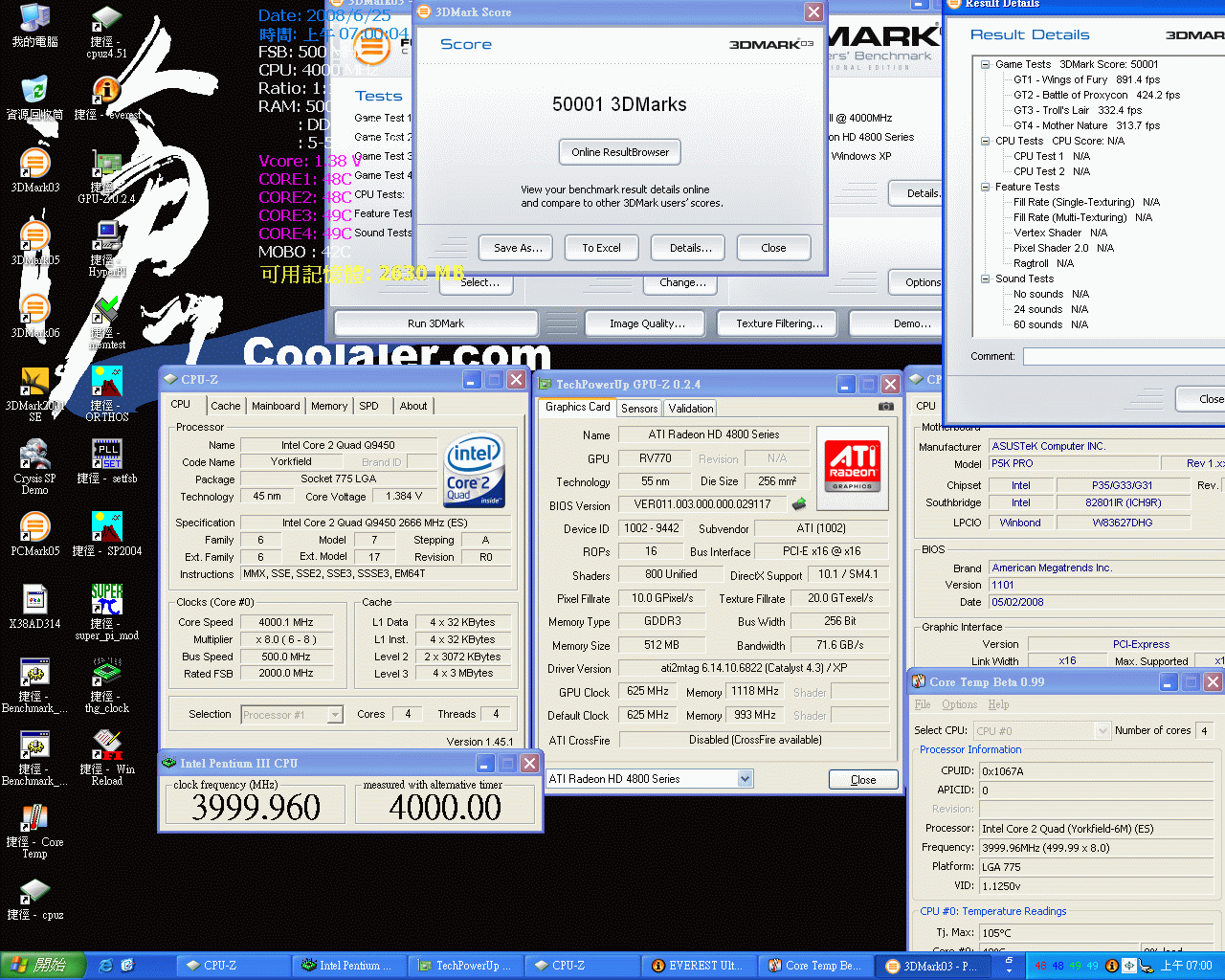The height and width of the screenshot is (980, 1225).
Task: Open the PCMark05 desktop icon
Action: [34, 529]
